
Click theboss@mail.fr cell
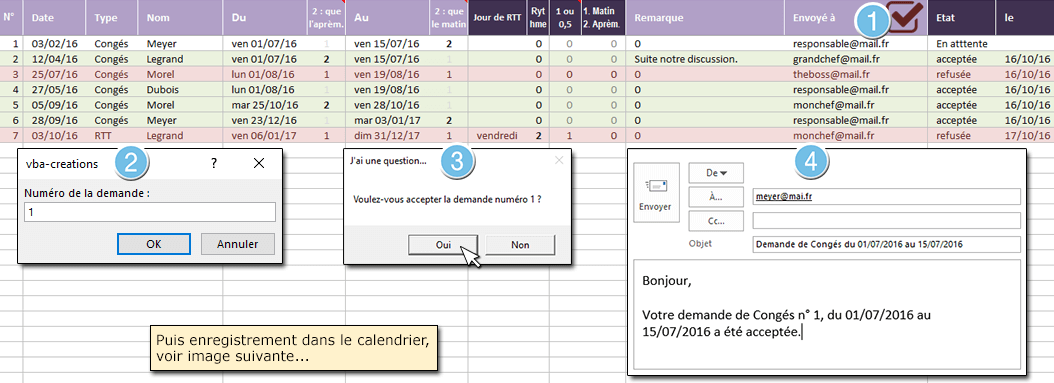tap(856, 74)
